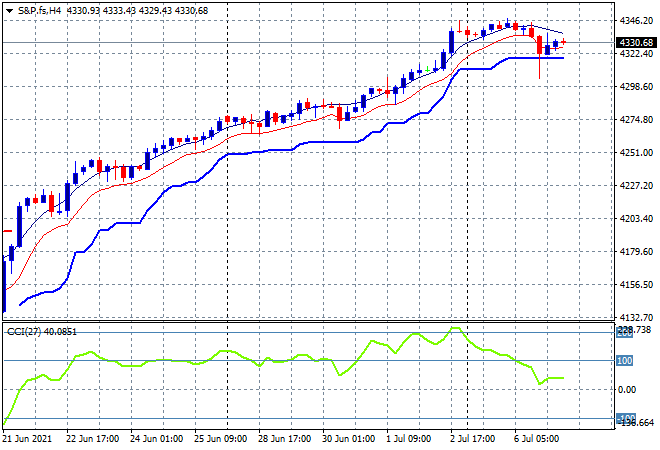The image size is (660, 450).
Task: Click the OHLC values 4330.93 4333.43 4329.43
Action: pyautogui.click(x=120, y=11)
